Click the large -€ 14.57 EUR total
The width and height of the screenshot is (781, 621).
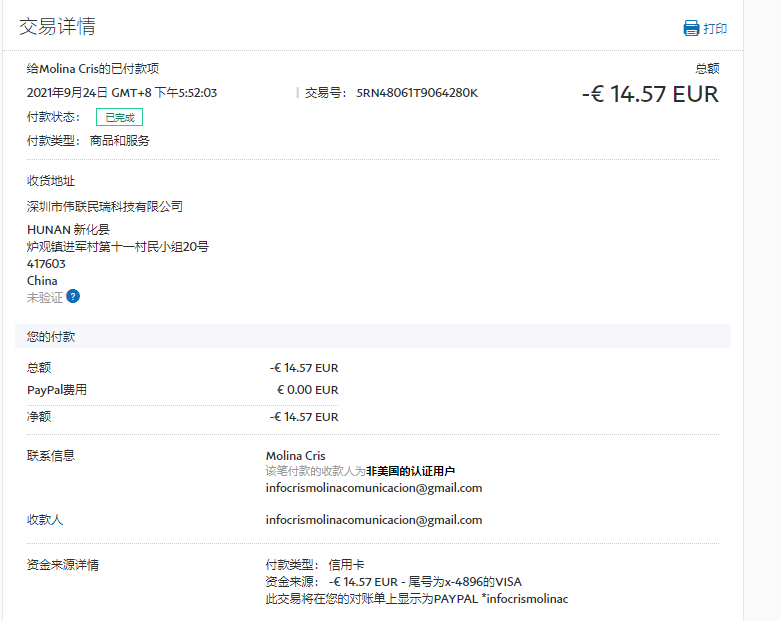coord(650,95)
